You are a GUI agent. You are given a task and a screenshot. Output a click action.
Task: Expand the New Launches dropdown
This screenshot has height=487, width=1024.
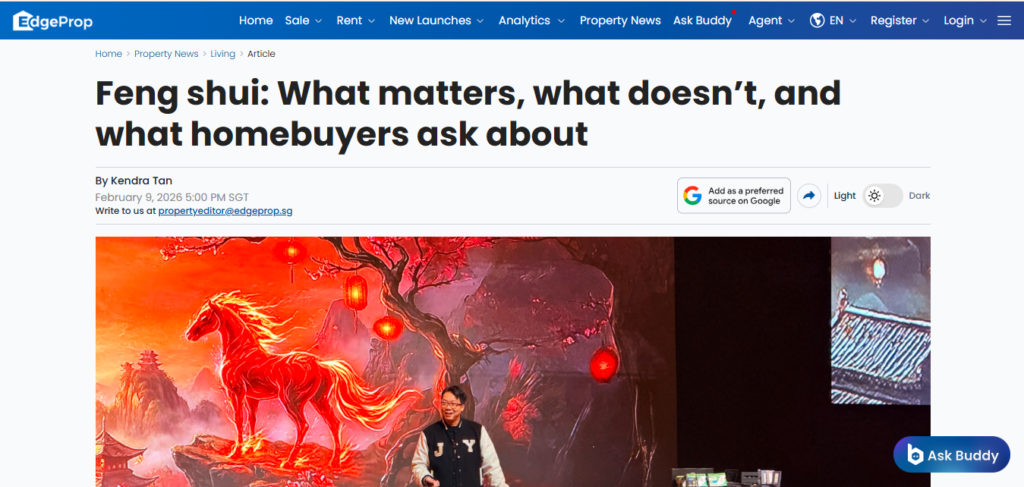437,21
